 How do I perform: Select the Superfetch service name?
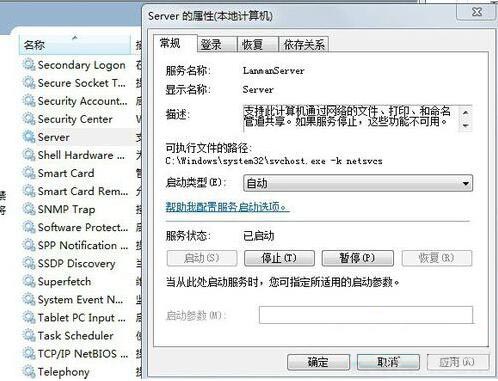(x=64, y=282)
